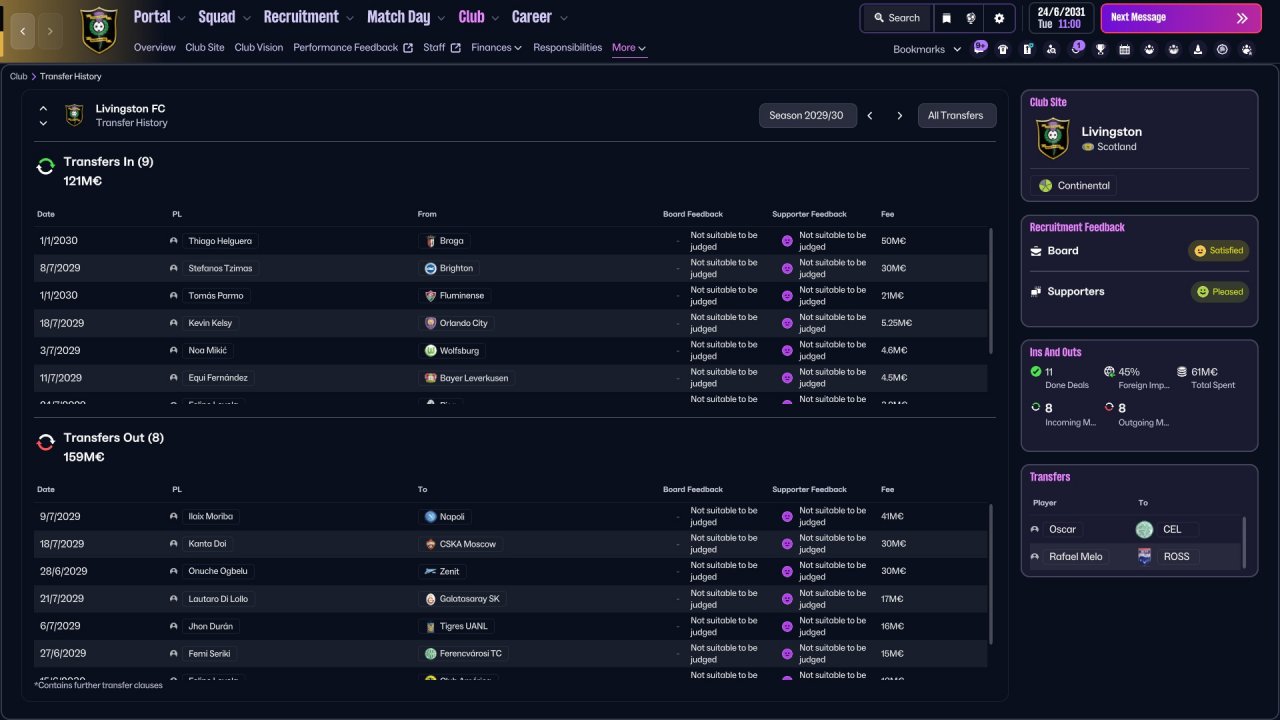Image resolution: width=1280 pixels, height=720 pixels.
Task: Open the inbox messages icon with 9+ badge
Action: [979, 48]
